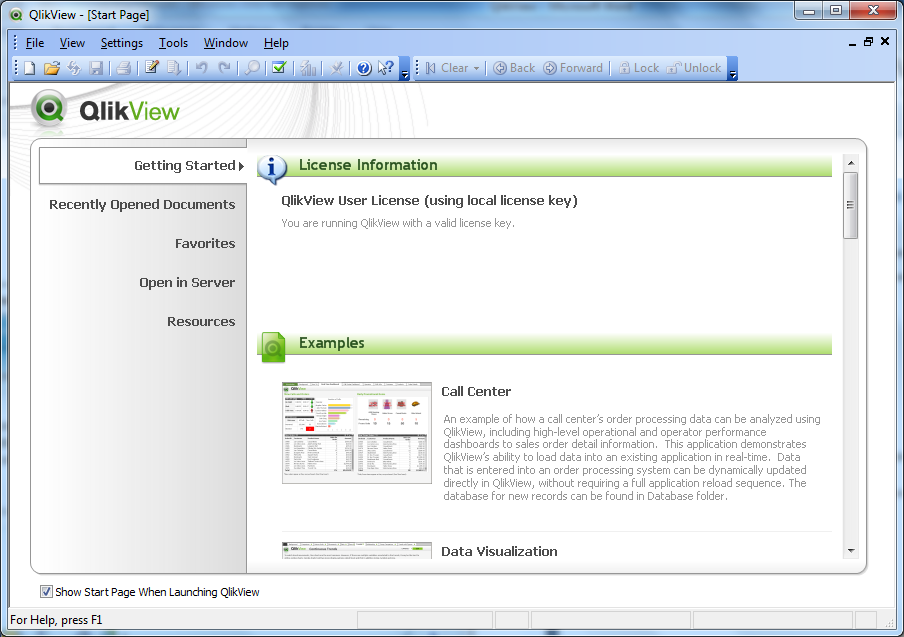Open the first toolbar's options arrow
The width and height of the screenshot is (904, 637).
[405, 68]
